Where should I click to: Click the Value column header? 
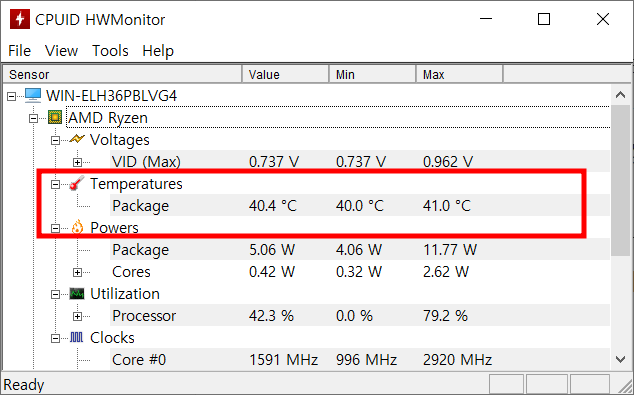click(285, 74)
